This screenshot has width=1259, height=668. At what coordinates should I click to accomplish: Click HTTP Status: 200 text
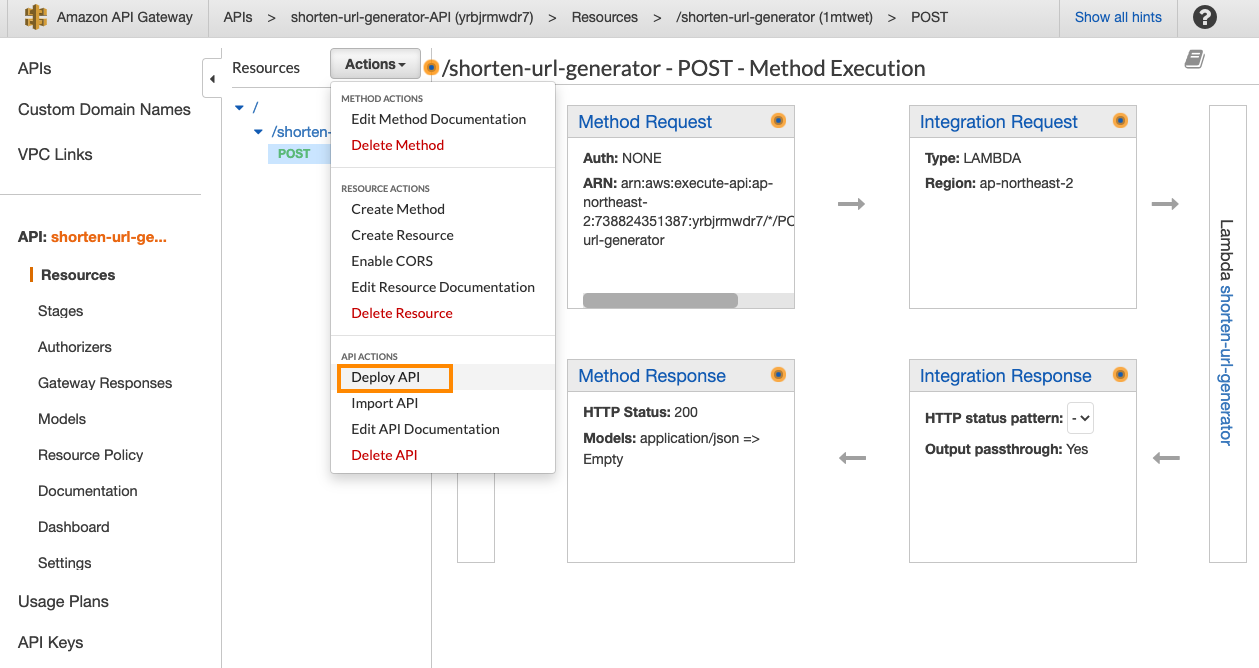pos(640,412)
